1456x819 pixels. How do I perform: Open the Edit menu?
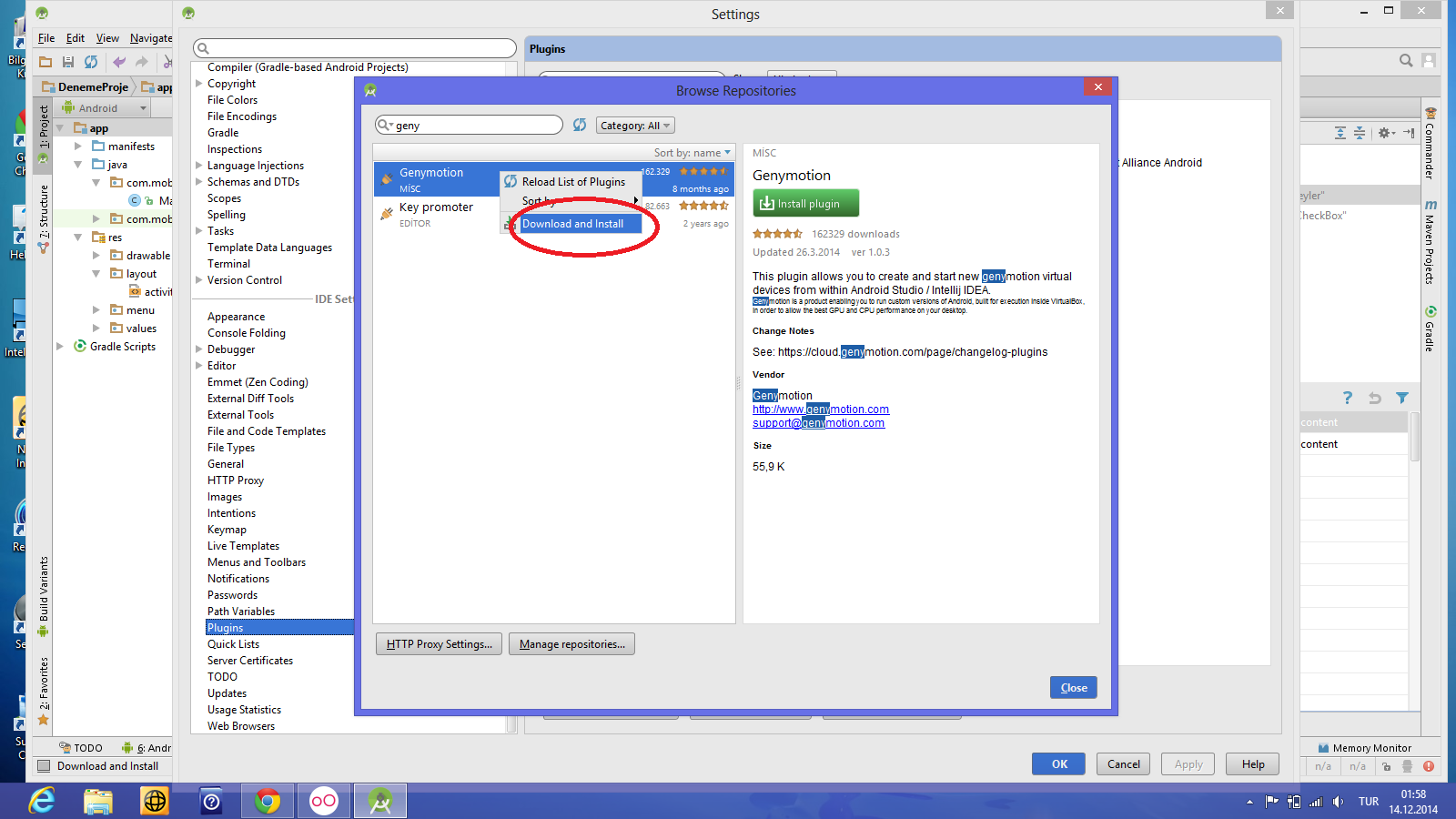coord(76,38)
